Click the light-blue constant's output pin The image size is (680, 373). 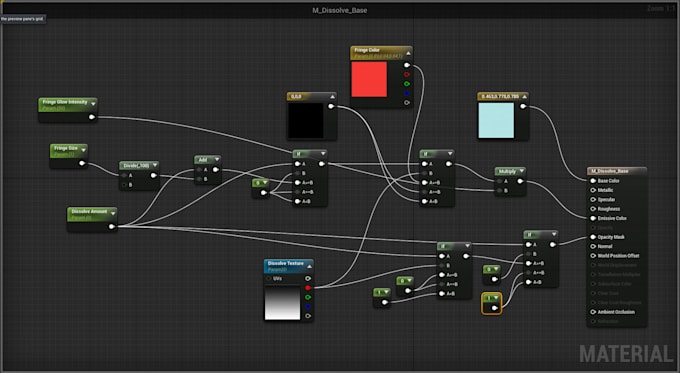[x=523, y=106]
